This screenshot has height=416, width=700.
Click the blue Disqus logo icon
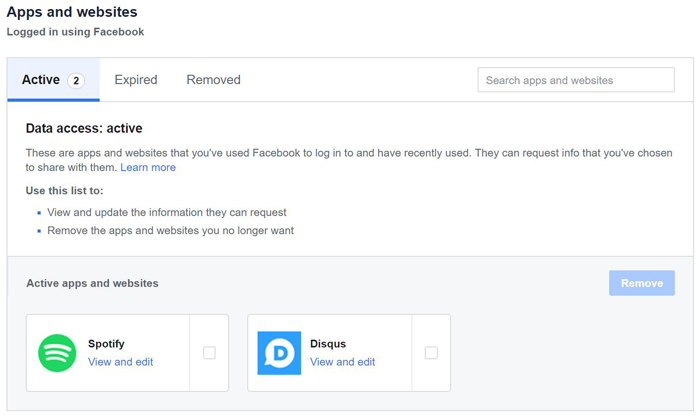[x=279, y=353]
